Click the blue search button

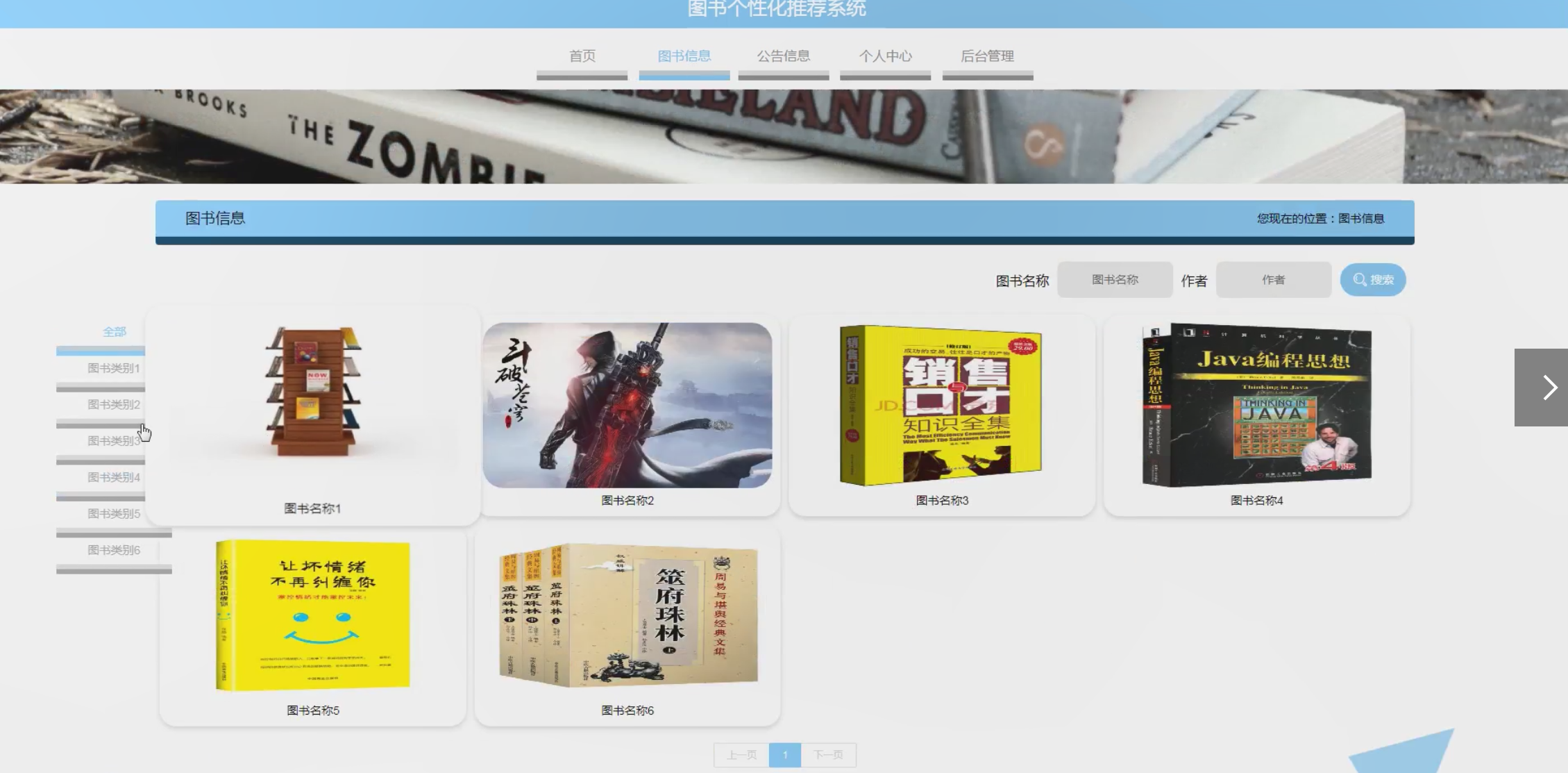[1372, 280]
